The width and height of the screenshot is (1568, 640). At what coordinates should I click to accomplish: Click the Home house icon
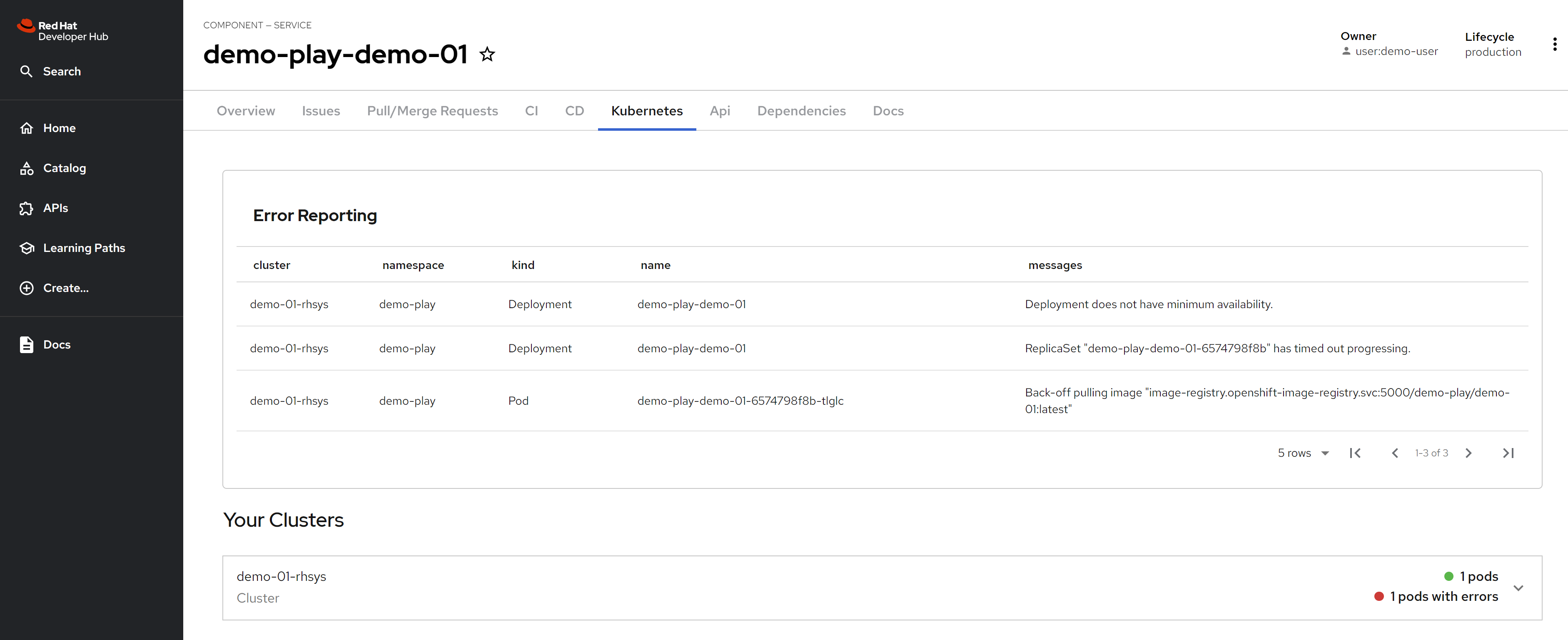coord(26,128)
